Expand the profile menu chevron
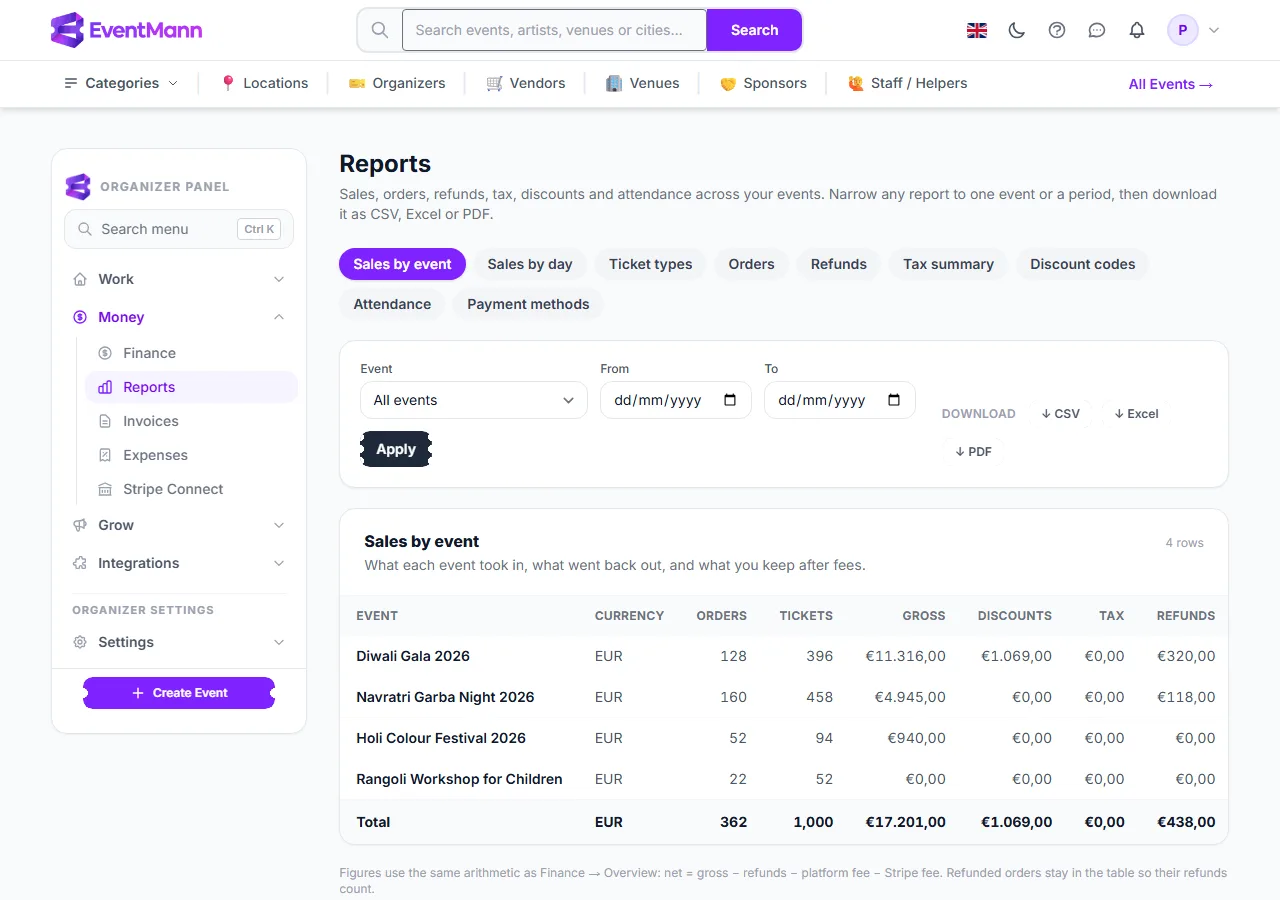 pos(1214,30)
